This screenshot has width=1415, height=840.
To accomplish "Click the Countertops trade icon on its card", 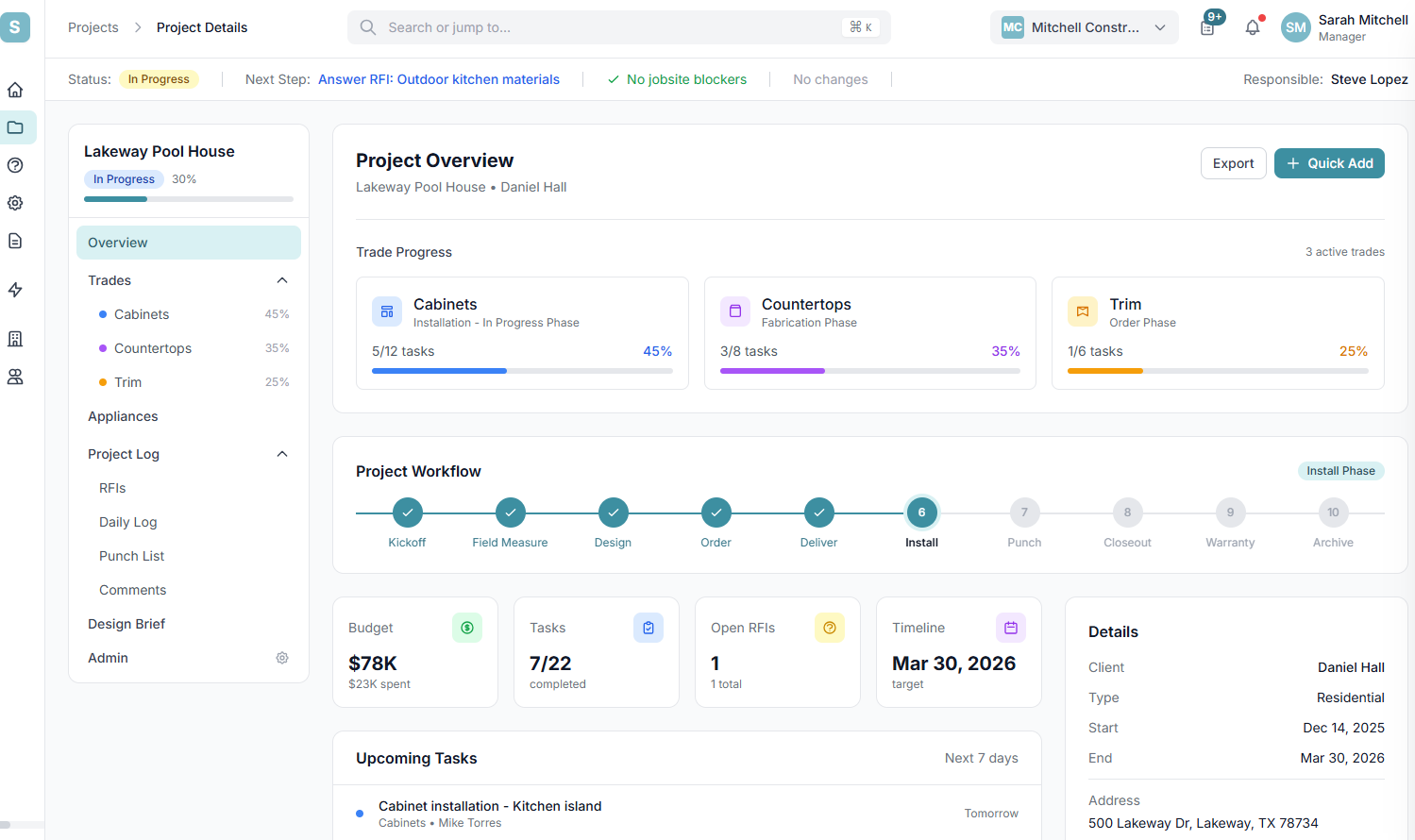I will pyautogui.click(x=734, y=311).
